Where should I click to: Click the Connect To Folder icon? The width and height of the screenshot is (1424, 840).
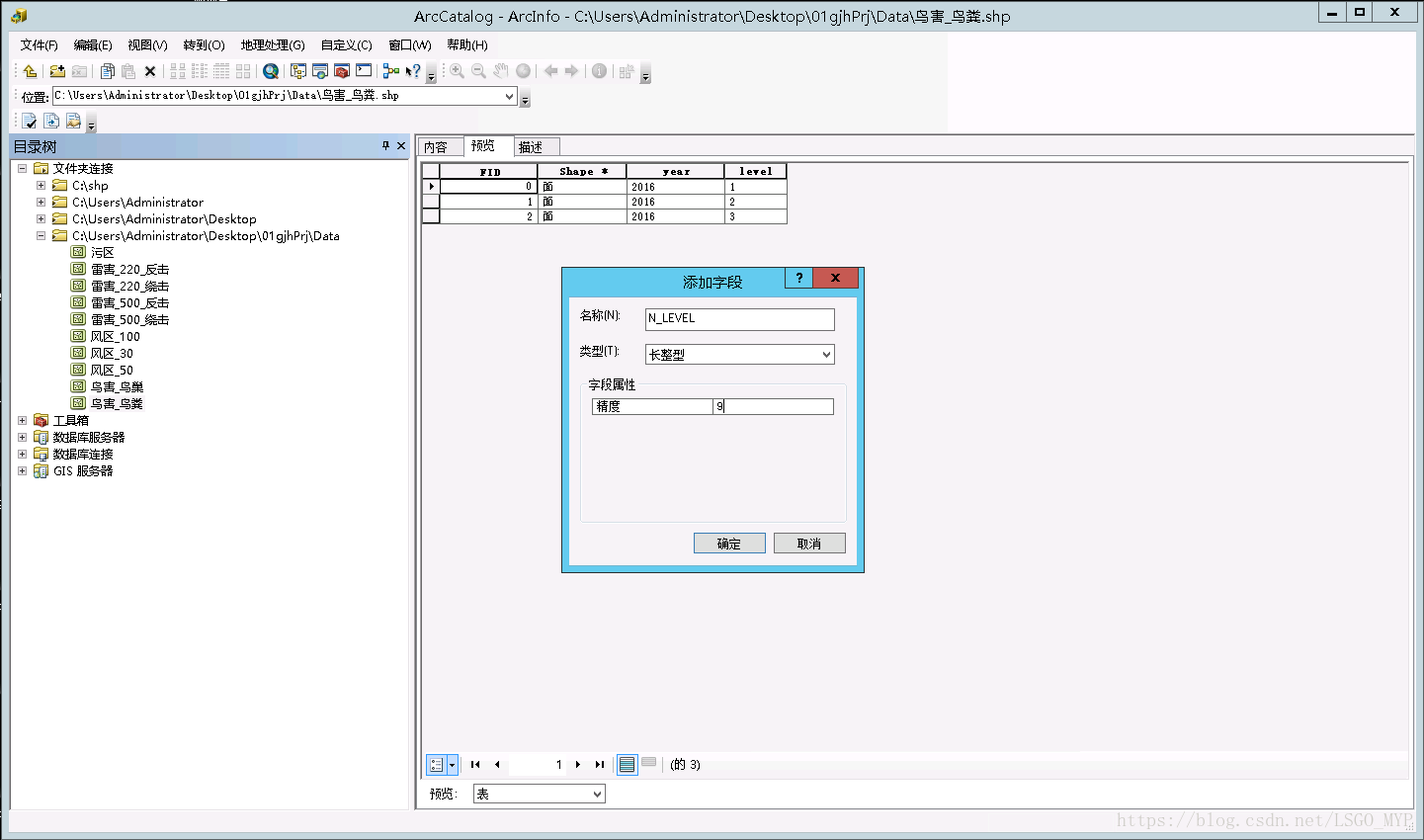pyautogui.click(x=57, y=71)
